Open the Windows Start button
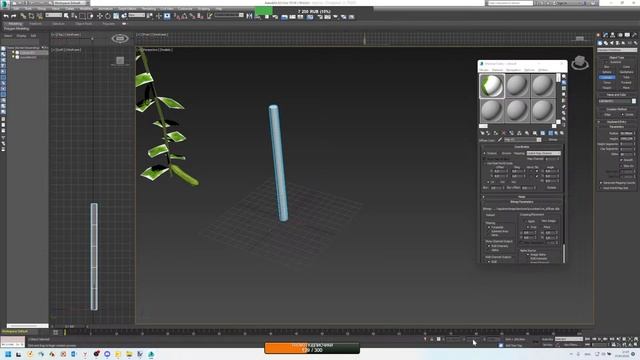This screenshot has height=360, width=640. tap(8, 354)
